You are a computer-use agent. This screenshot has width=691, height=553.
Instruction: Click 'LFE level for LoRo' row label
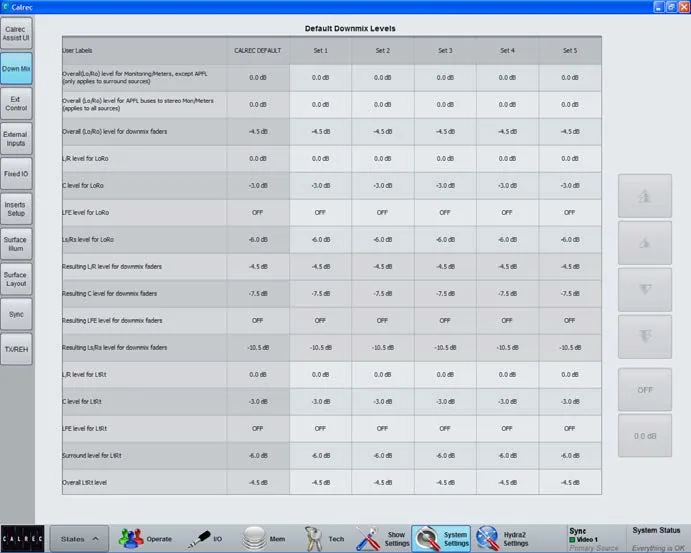[85, 212]
